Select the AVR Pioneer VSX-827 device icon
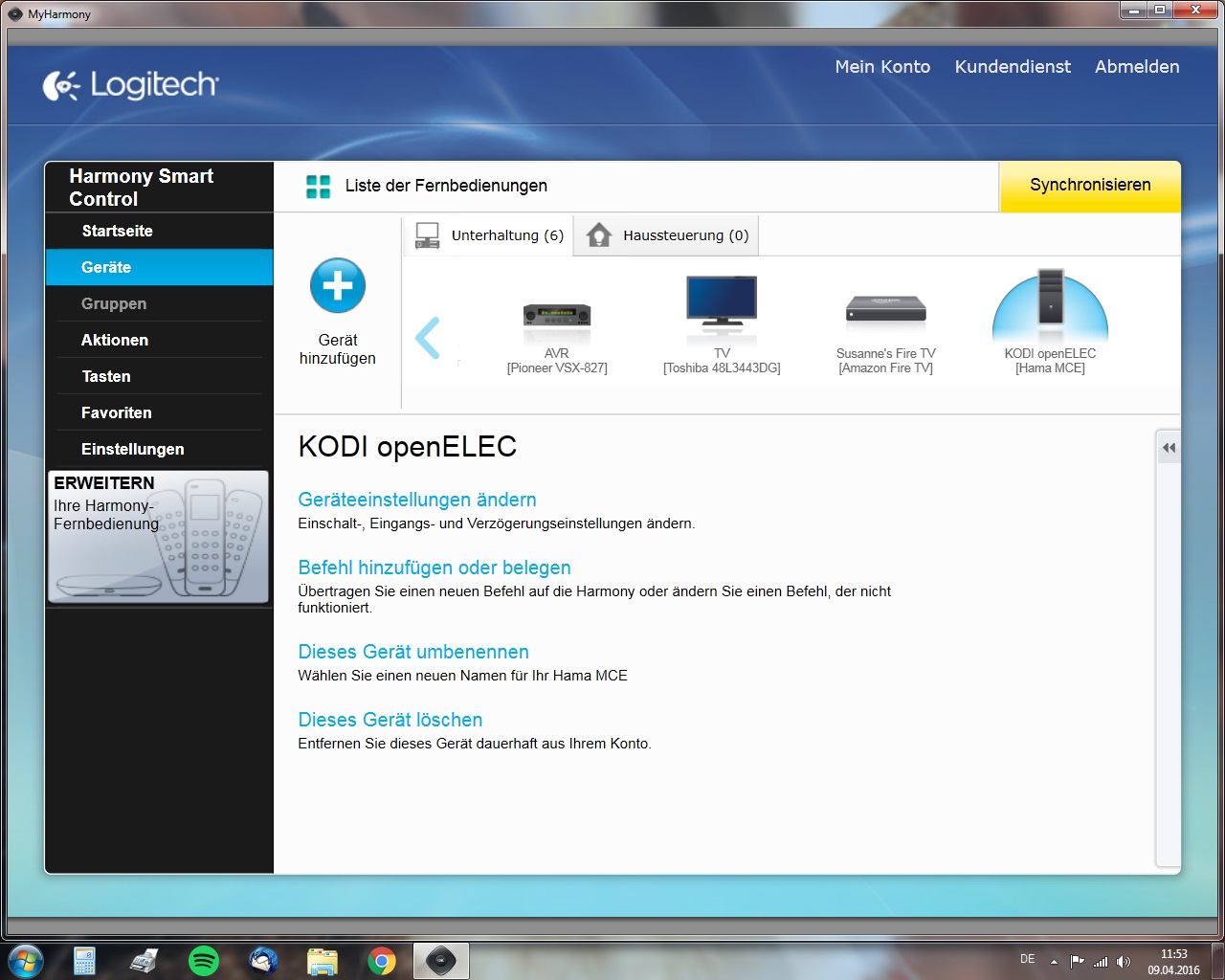The height and width of the screenshot is (980, 1225). point(556,315)
